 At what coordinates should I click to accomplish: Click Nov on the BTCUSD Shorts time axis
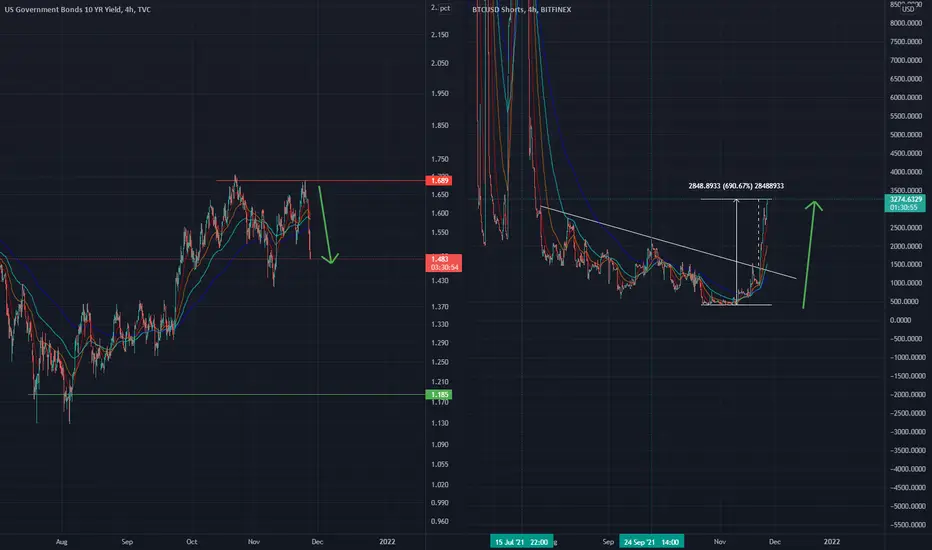(x=720, y=542)
